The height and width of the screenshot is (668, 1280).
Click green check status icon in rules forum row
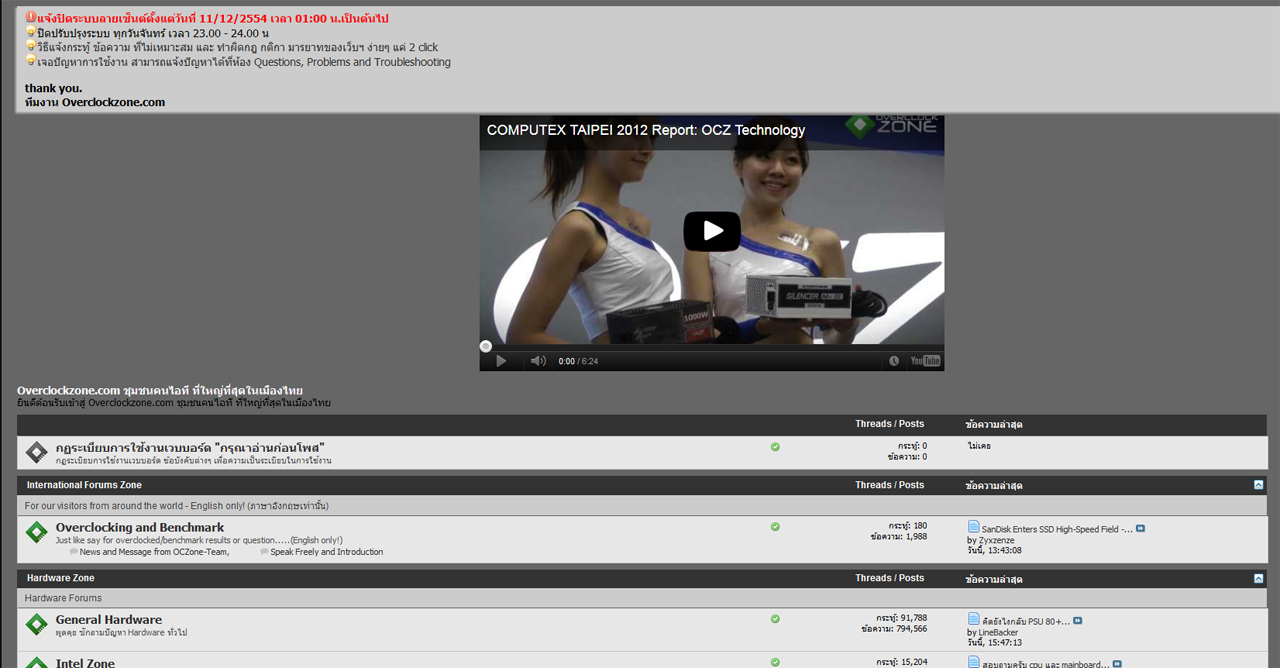(775, 447)
